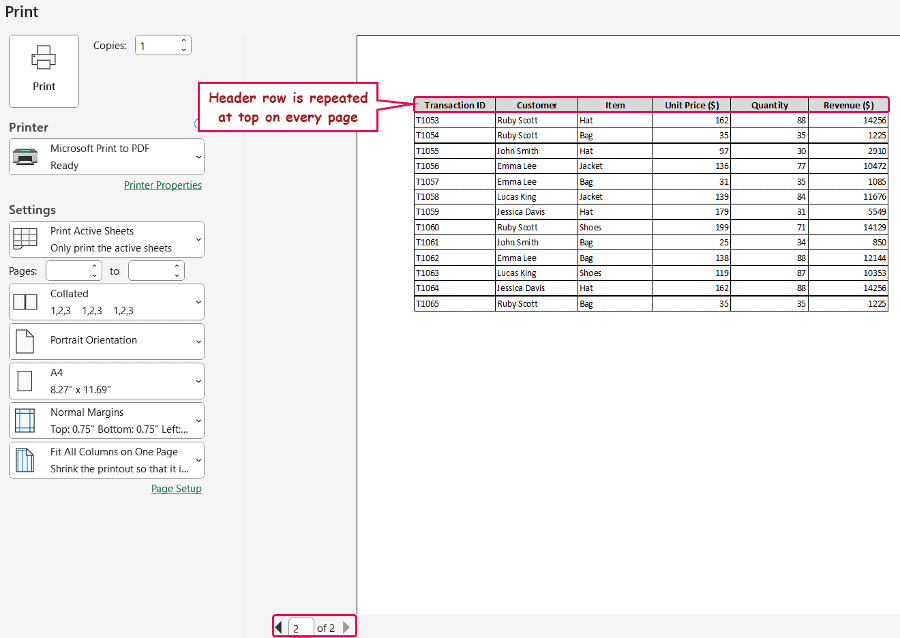Click the Print Active Sheets grid icon

(x=25, y=238)
